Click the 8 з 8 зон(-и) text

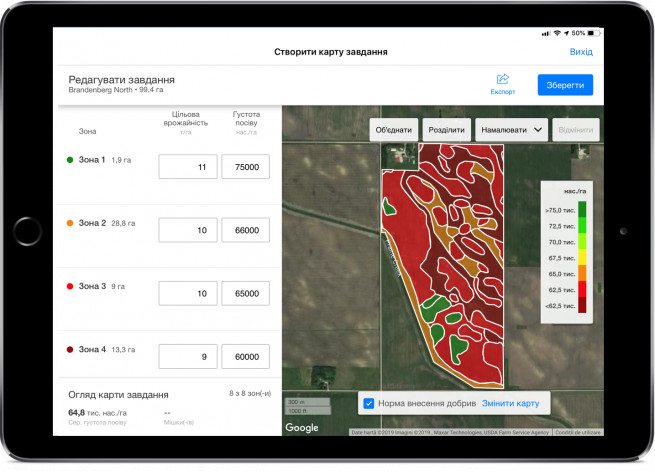[250, 393]
